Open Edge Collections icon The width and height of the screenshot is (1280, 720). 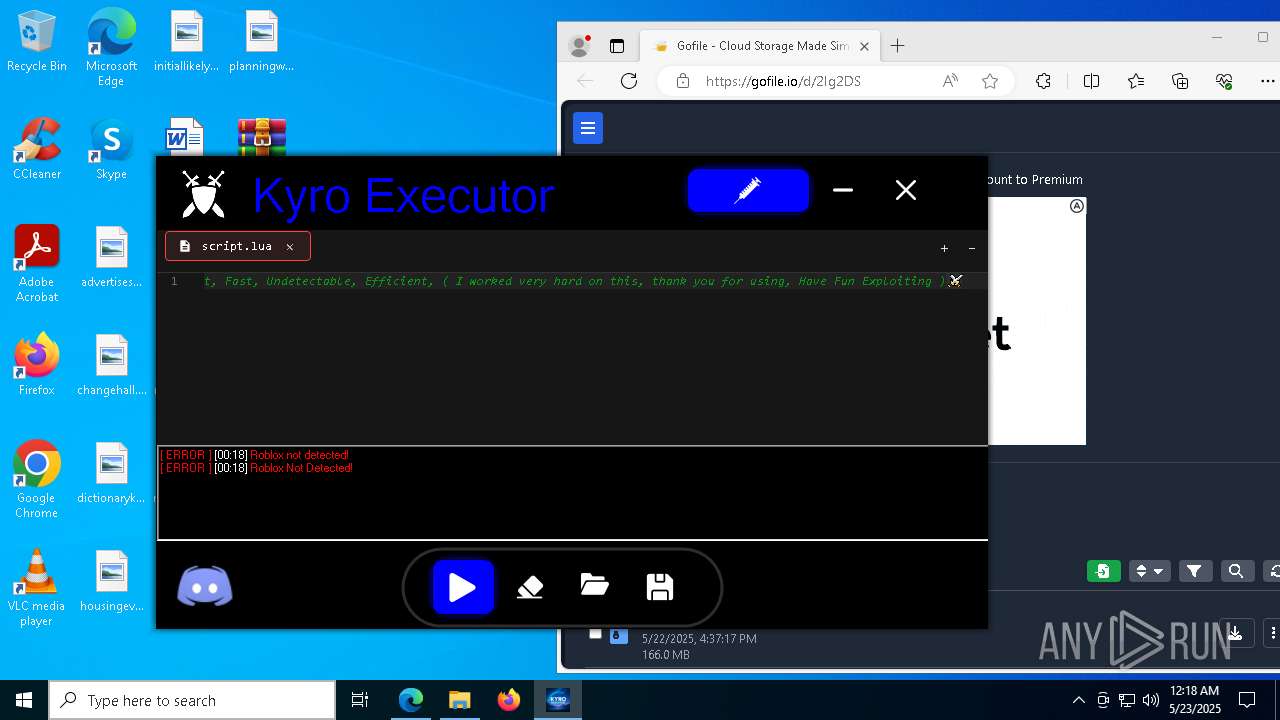point(1180,81)
